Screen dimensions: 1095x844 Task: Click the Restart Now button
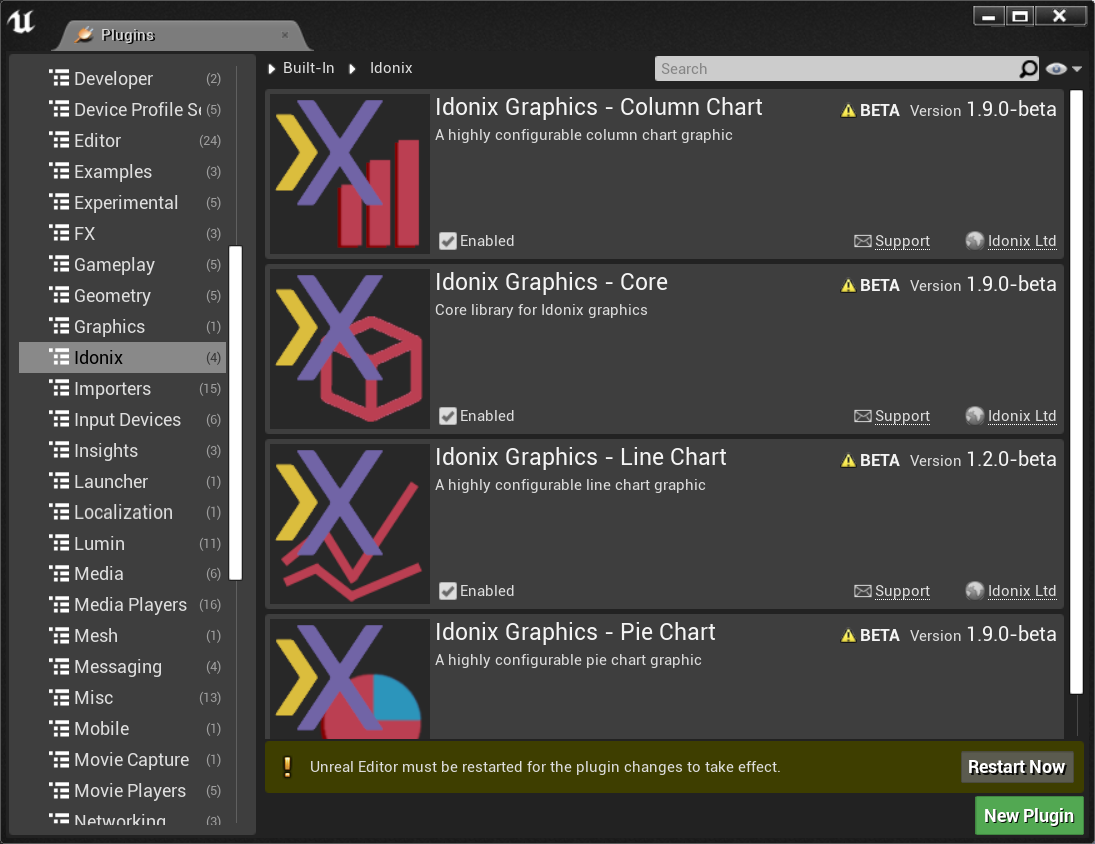click(x=1017, y=767)
